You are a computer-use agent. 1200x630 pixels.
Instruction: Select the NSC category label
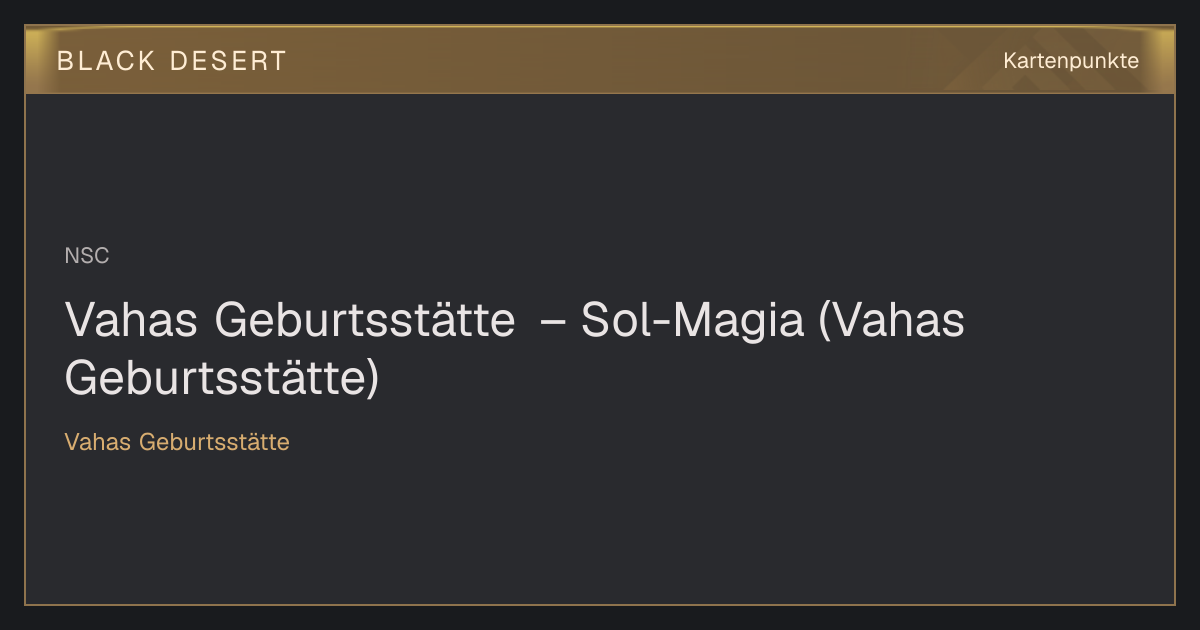click(87, 256)
